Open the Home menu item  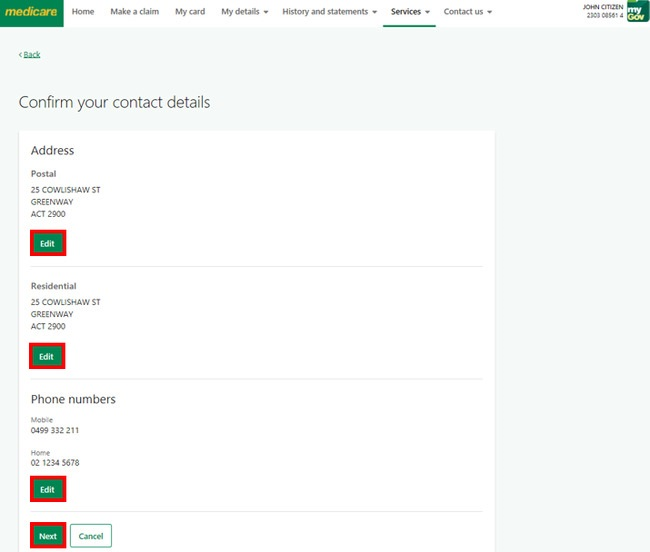pyautogui.click(x=83, y=12)
